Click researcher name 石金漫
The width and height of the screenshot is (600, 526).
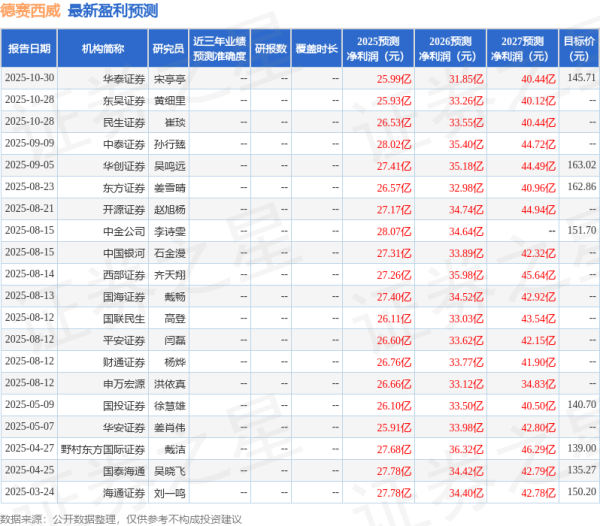coord(170,254)
